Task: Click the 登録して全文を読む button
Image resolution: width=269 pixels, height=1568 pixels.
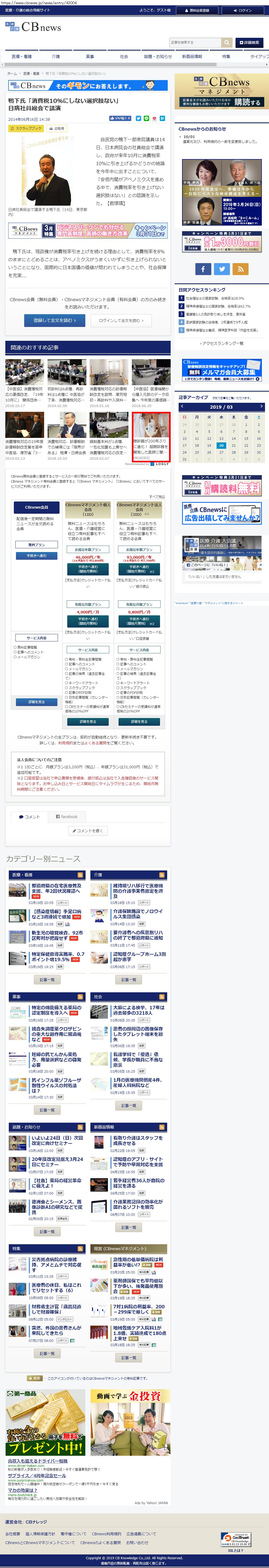Action: click(55, 320)
